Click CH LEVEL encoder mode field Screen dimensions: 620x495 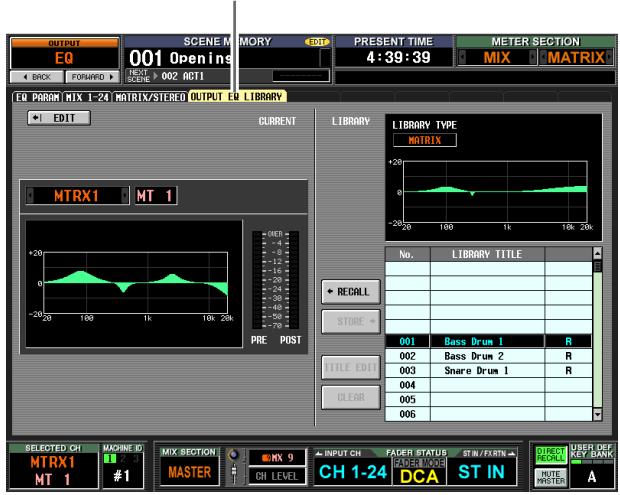point(278,476)
